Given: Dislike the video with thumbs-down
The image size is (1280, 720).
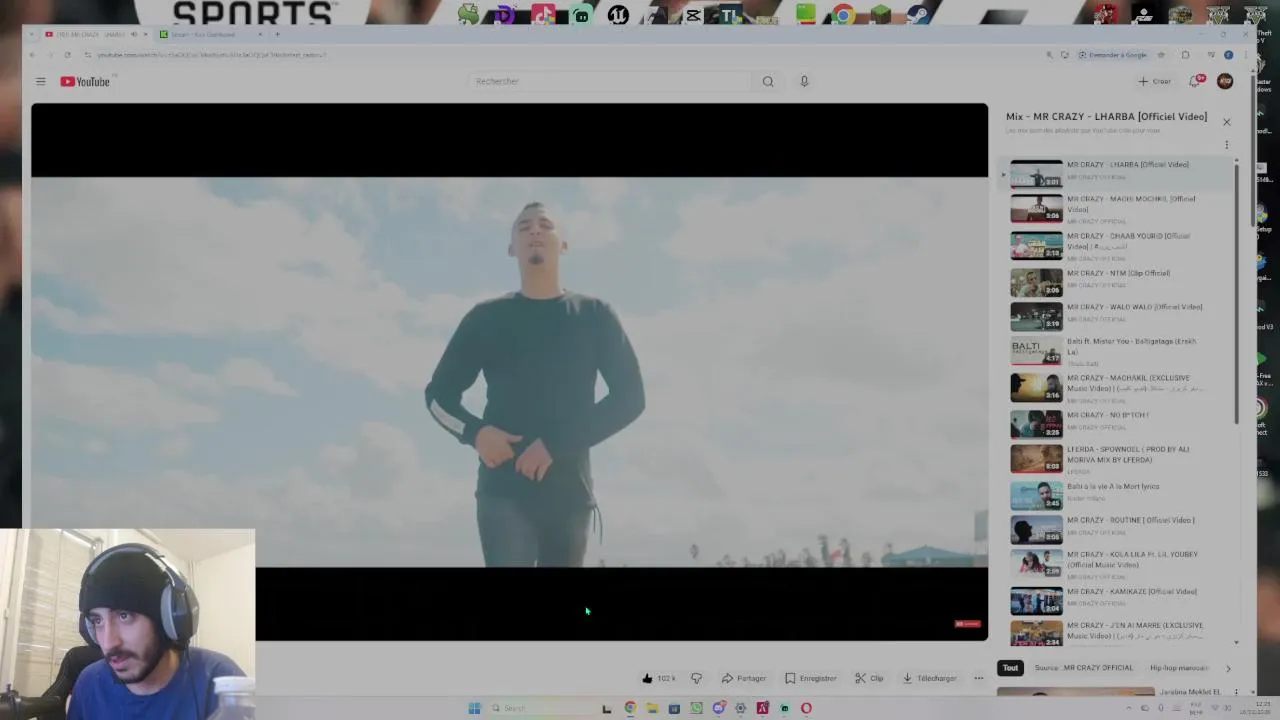Looking at the screenshot, I should (696, 678).
